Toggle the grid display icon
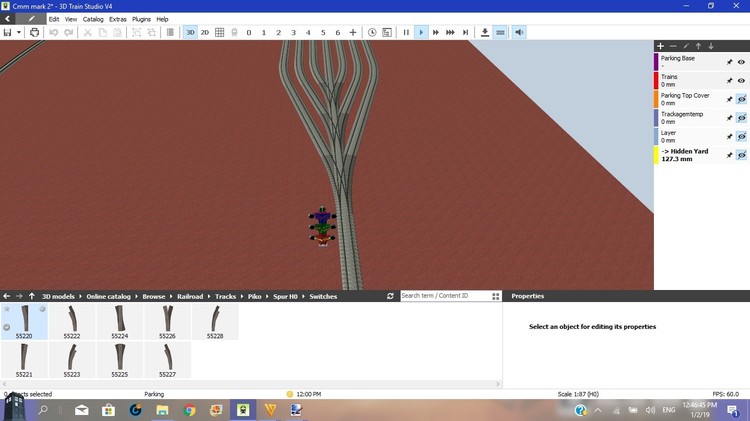 coord(220,33)
